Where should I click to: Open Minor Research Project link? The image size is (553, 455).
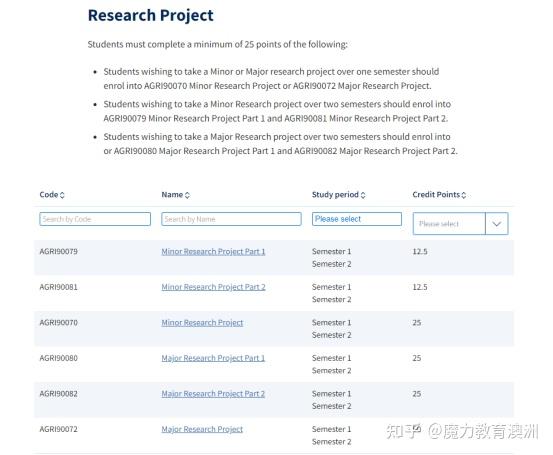(202, 323)
